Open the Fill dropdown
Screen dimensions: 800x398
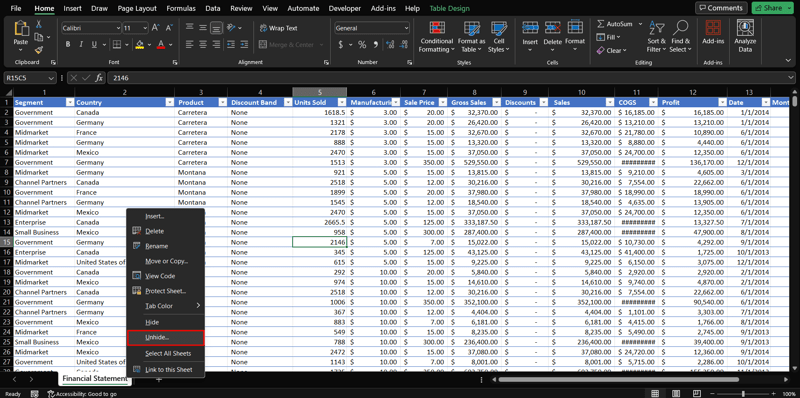[x=618, y=37]
